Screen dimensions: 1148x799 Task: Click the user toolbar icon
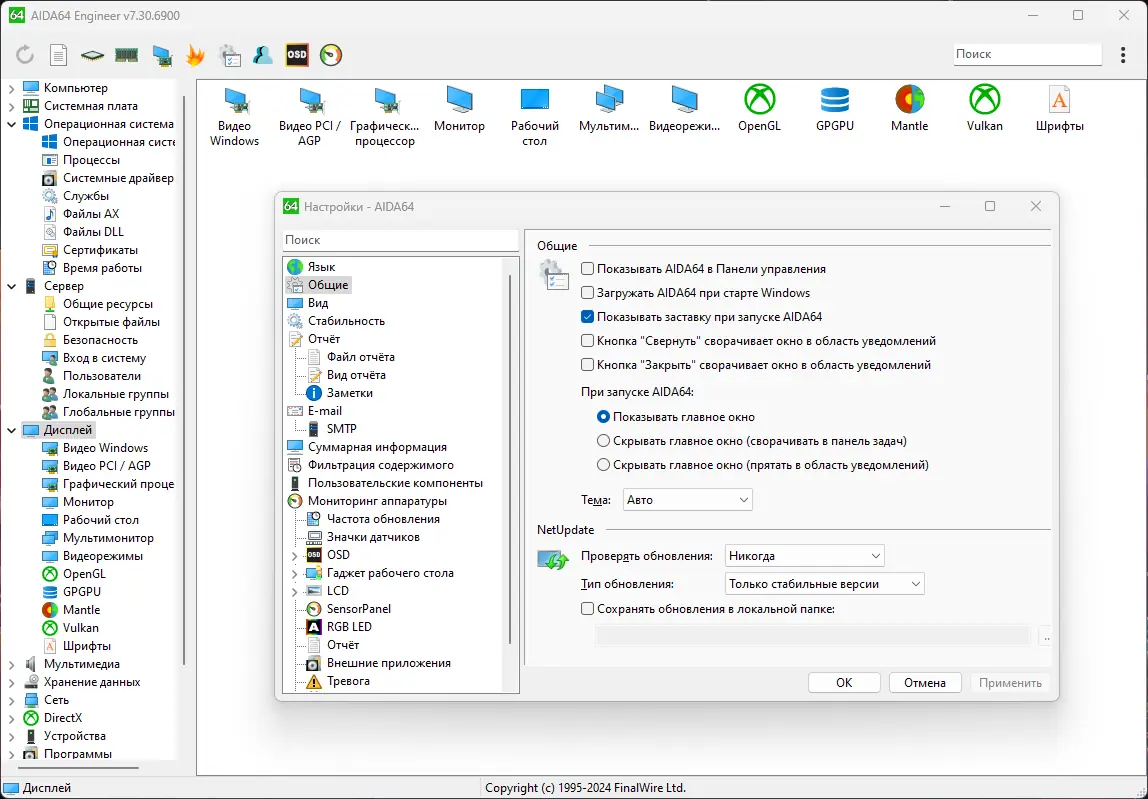tap(263, 55)
